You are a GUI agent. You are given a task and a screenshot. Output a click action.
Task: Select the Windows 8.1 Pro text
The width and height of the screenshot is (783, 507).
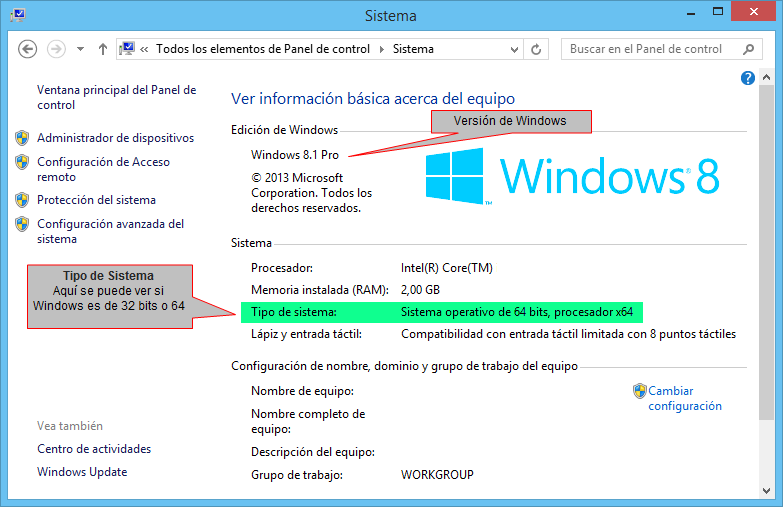coord(295,155)
